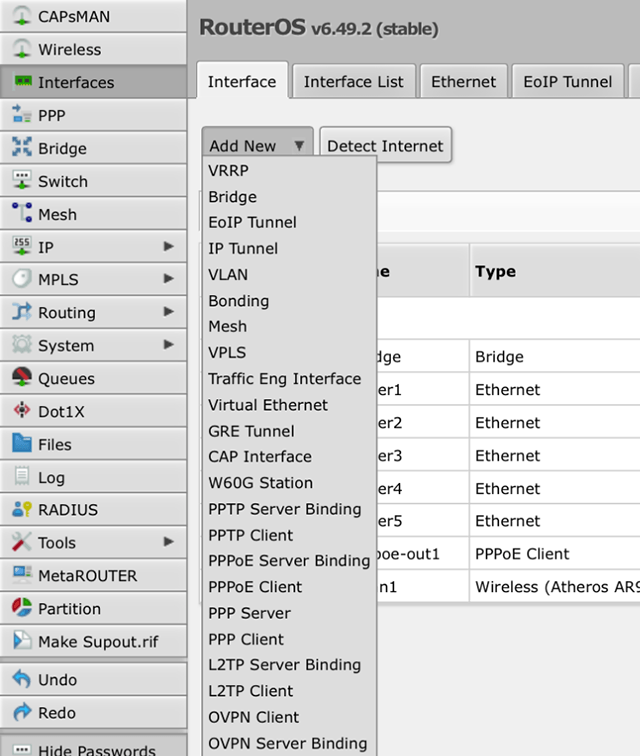Select PPTP Client entry
The image size is (640, 756).
pyautogui.click(x=289, y=535)
